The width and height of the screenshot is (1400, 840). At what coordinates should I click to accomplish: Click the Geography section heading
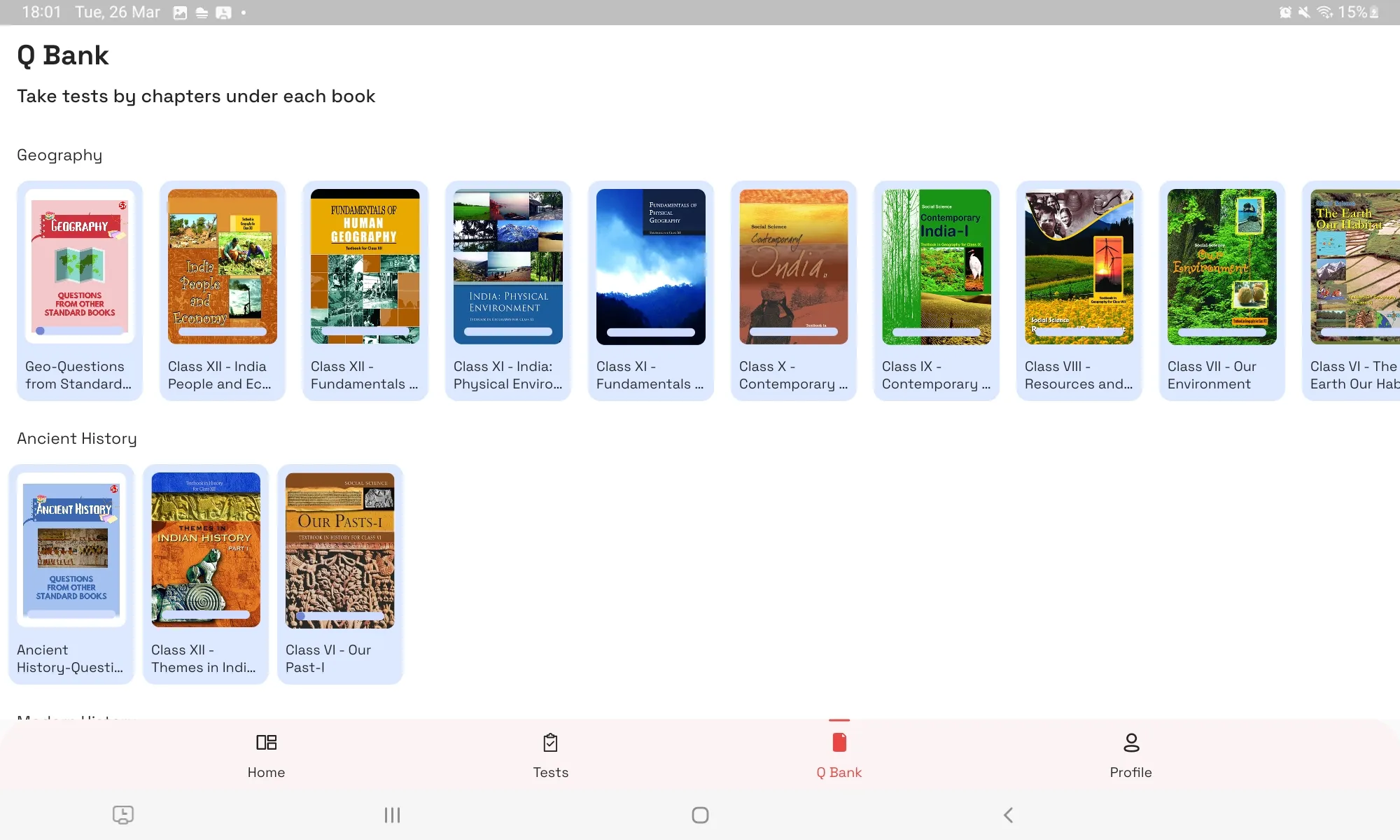(x=59, y=155)
